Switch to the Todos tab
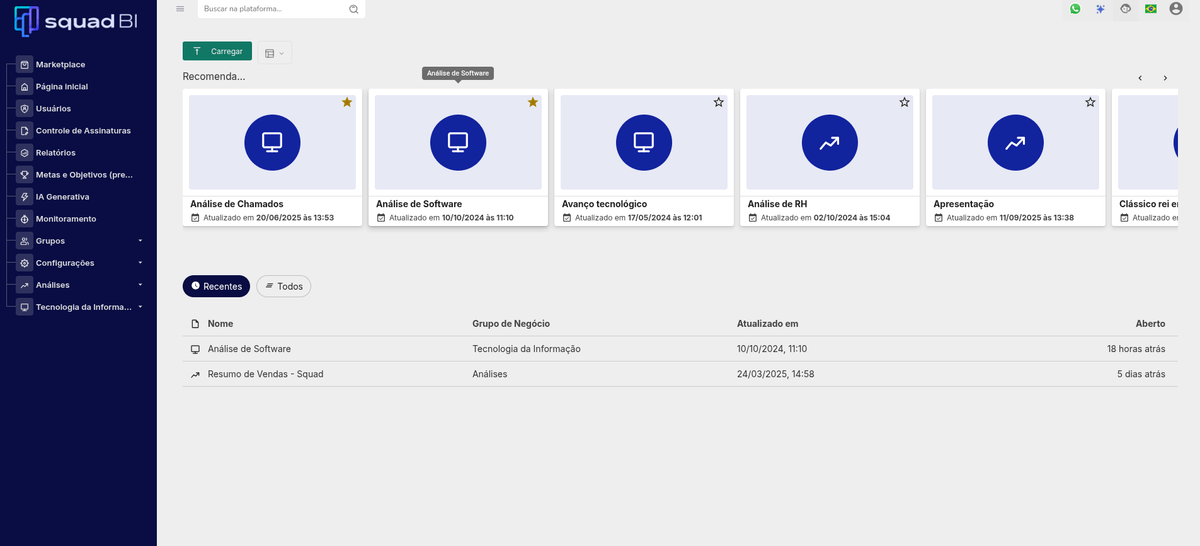Screen dimensions: 1200x546 (x=284, y=286)
